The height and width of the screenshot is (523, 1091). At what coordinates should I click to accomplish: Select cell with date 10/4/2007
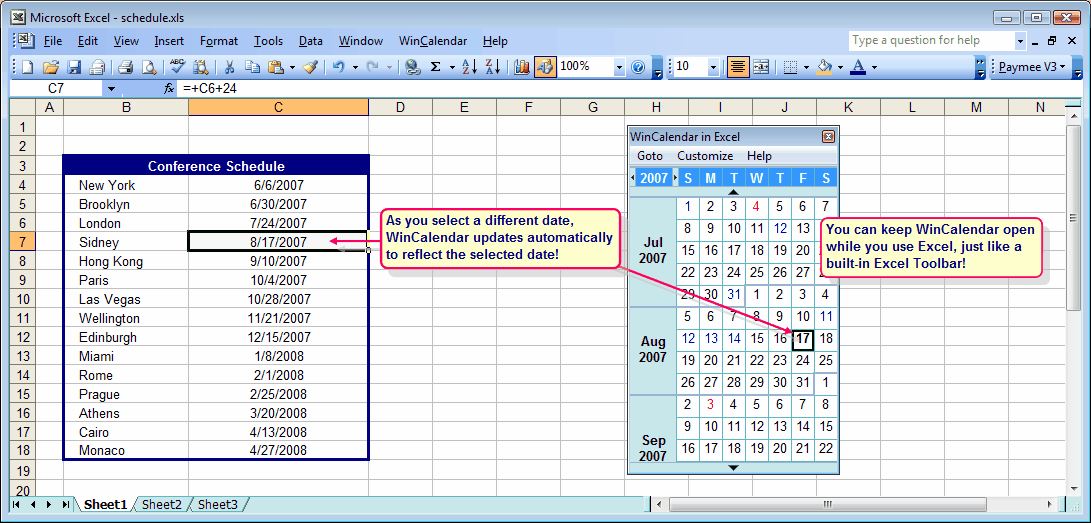[278, 280]
